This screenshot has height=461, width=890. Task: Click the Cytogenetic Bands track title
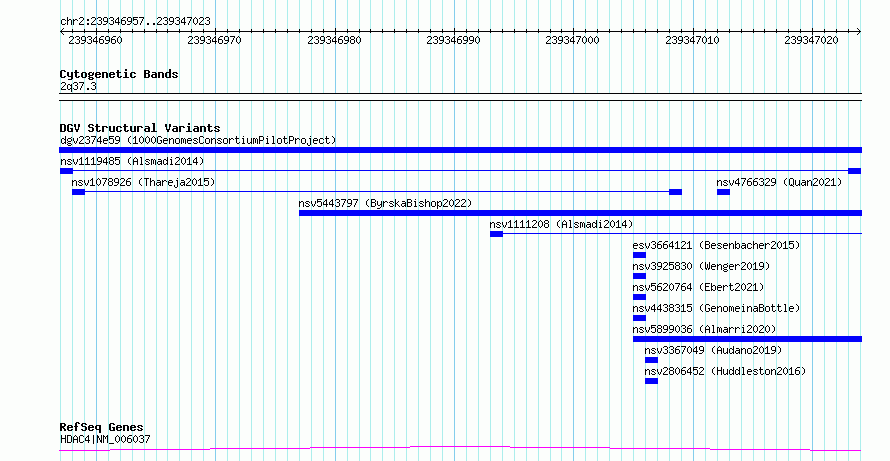[119, 74]
